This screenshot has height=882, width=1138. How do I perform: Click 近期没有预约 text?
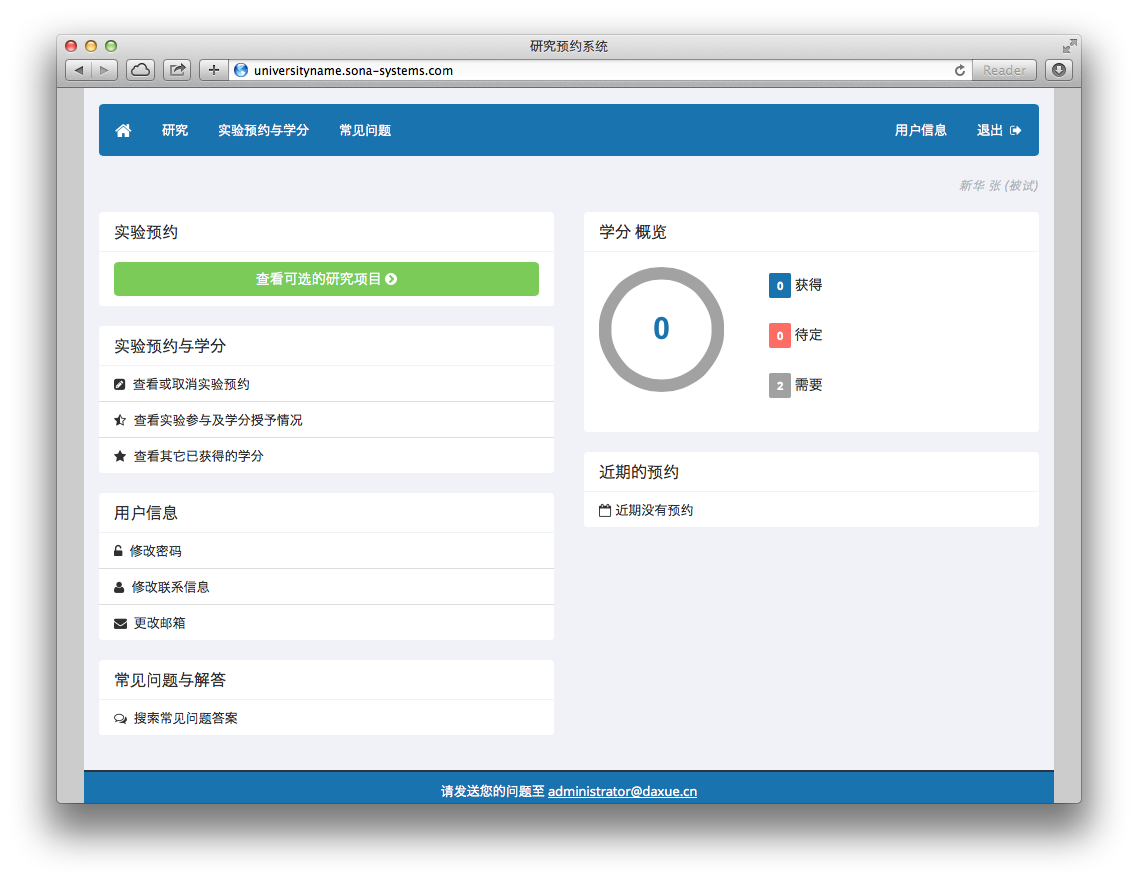click(654, 510)
